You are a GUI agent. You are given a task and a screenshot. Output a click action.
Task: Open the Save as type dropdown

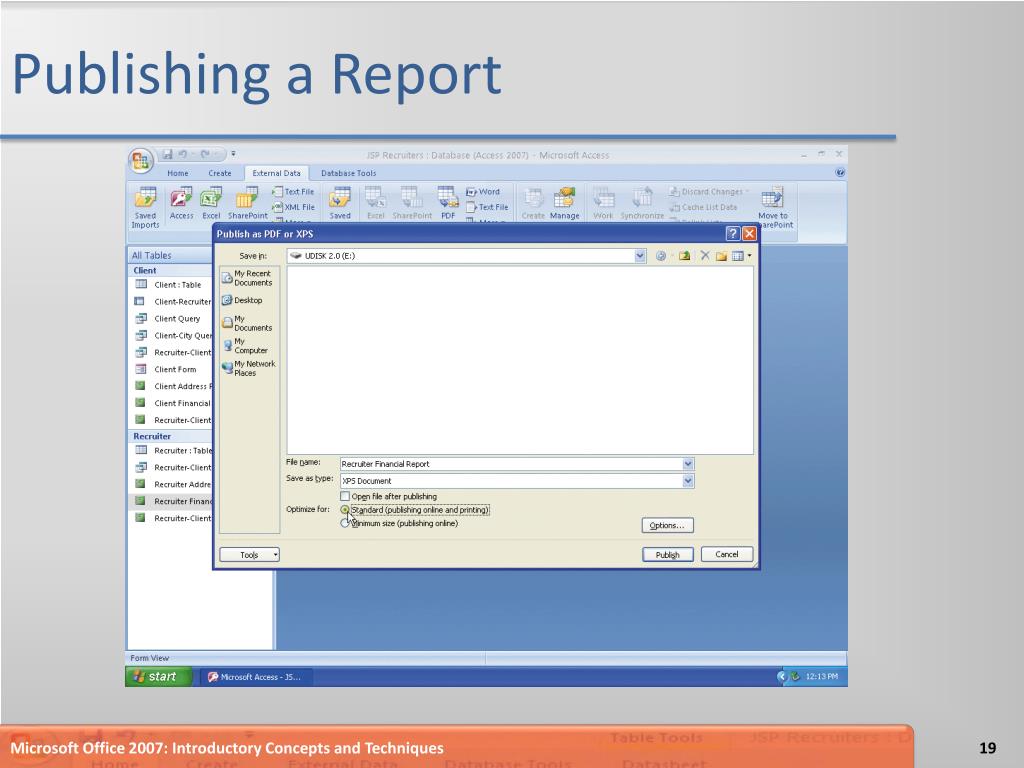click(x=688, y=481)
